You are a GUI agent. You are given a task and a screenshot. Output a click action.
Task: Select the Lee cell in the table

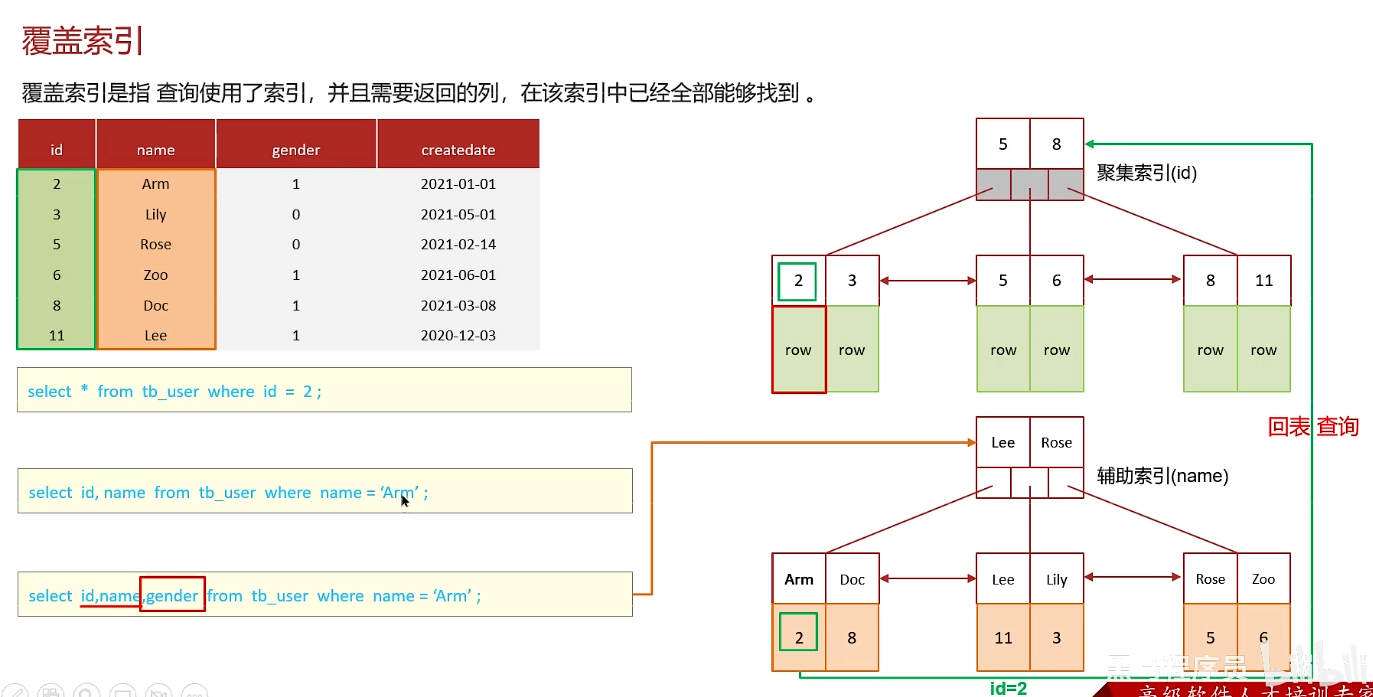coord(156,335)
